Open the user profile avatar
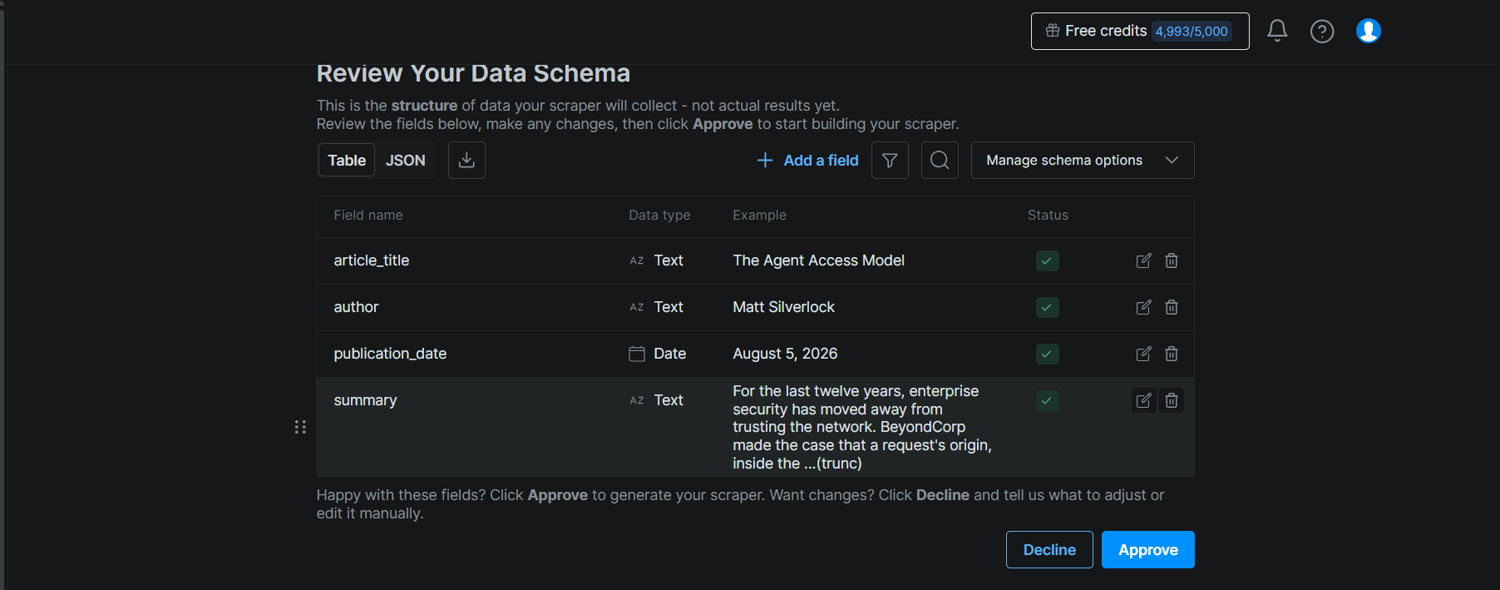 tap(1368, 31)
